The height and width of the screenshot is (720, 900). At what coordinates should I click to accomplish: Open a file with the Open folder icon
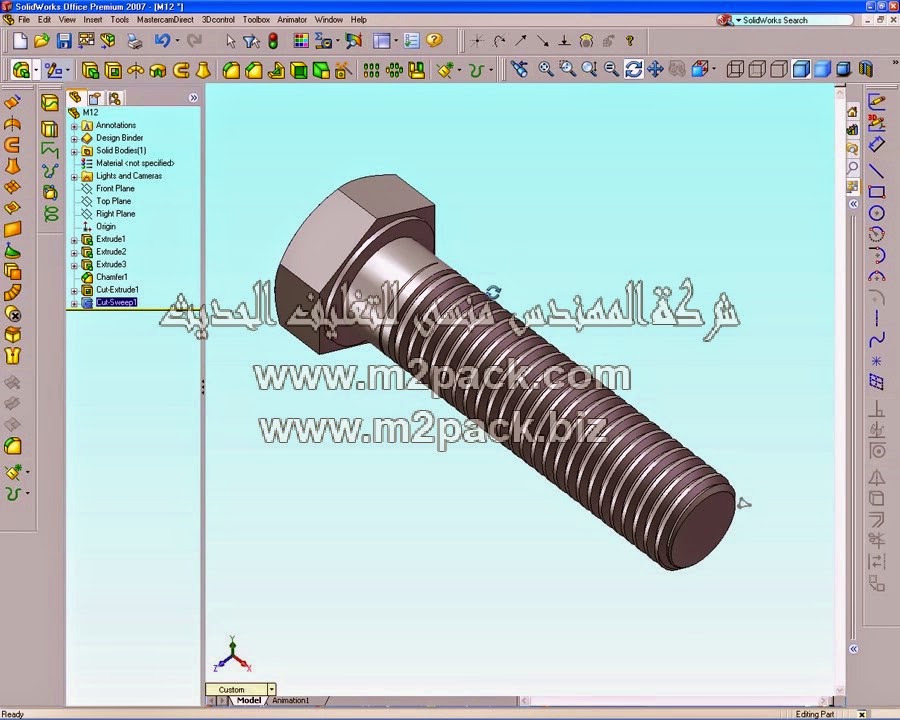tap(41, 41)
